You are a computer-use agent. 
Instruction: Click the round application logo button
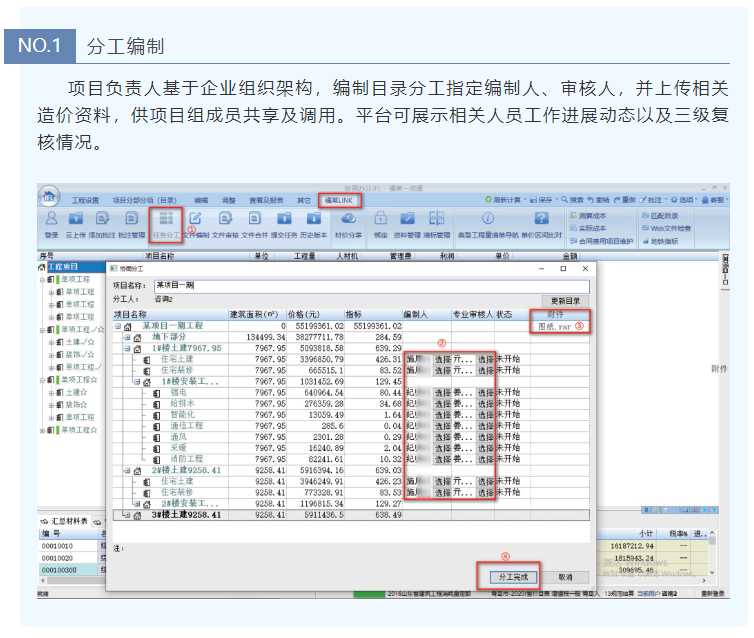point(49,196)
